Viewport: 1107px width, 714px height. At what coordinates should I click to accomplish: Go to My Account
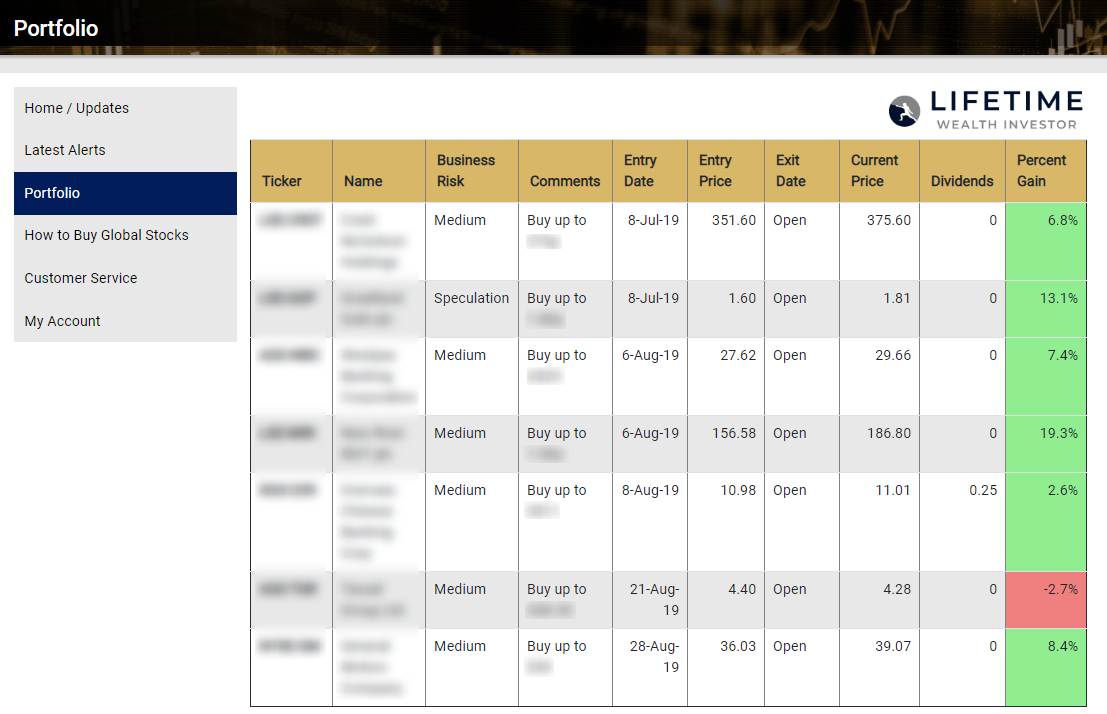click(x=126, y=321)
